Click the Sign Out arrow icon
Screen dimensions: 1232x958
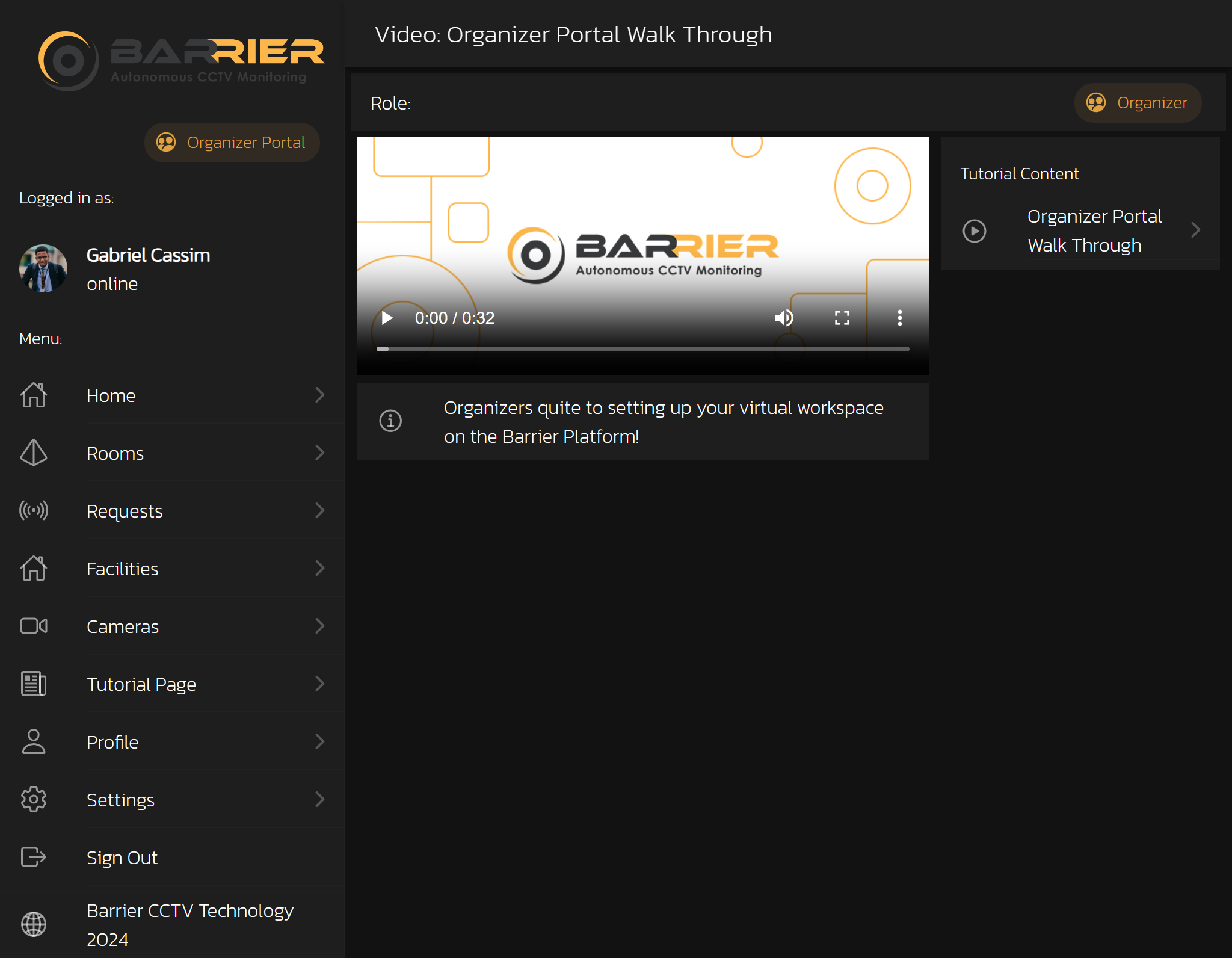pos(34,857)
